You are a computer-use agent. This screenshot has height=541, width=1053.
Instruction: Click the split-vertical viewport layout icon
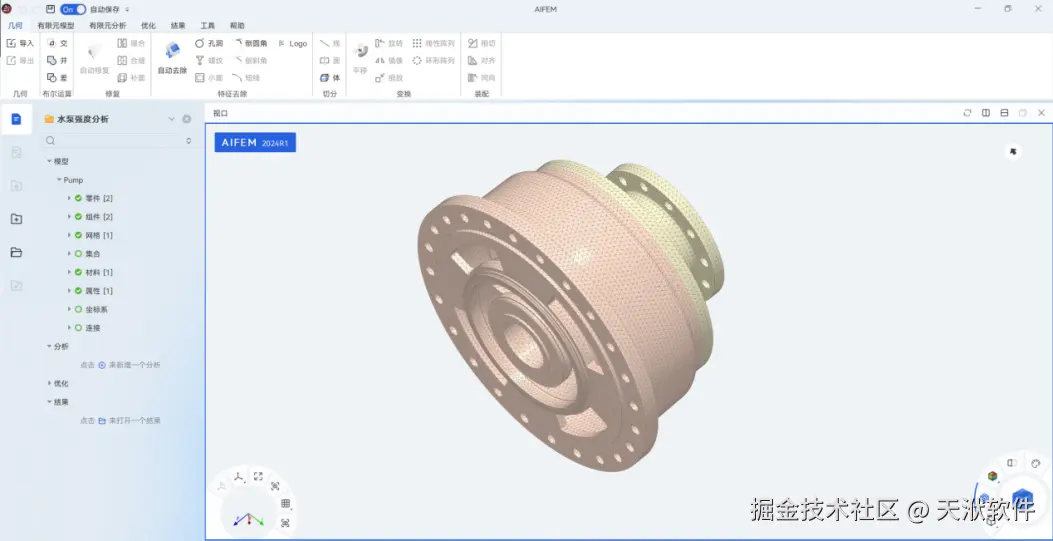click(986, 113)
